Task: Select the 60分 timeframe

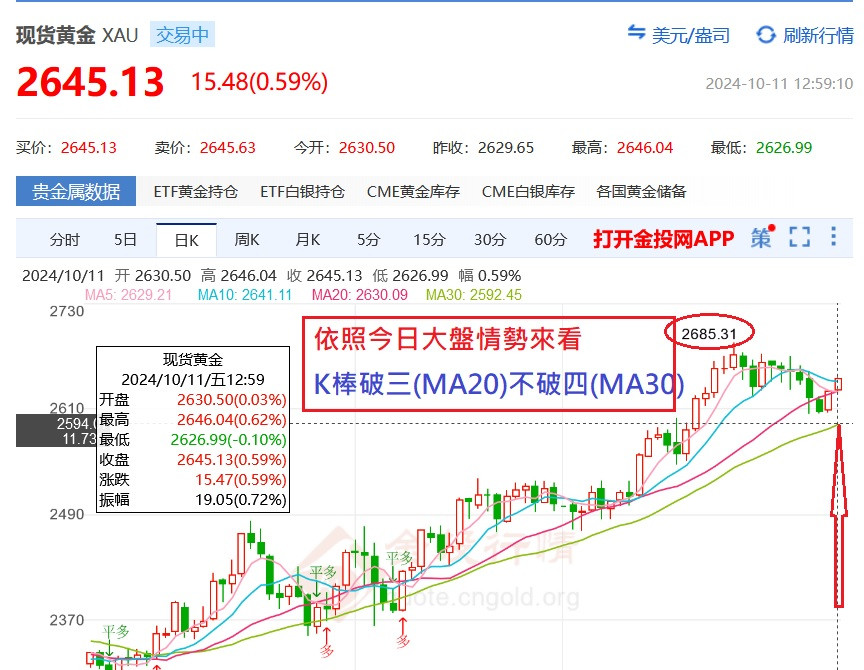Action: click(552, 238)
